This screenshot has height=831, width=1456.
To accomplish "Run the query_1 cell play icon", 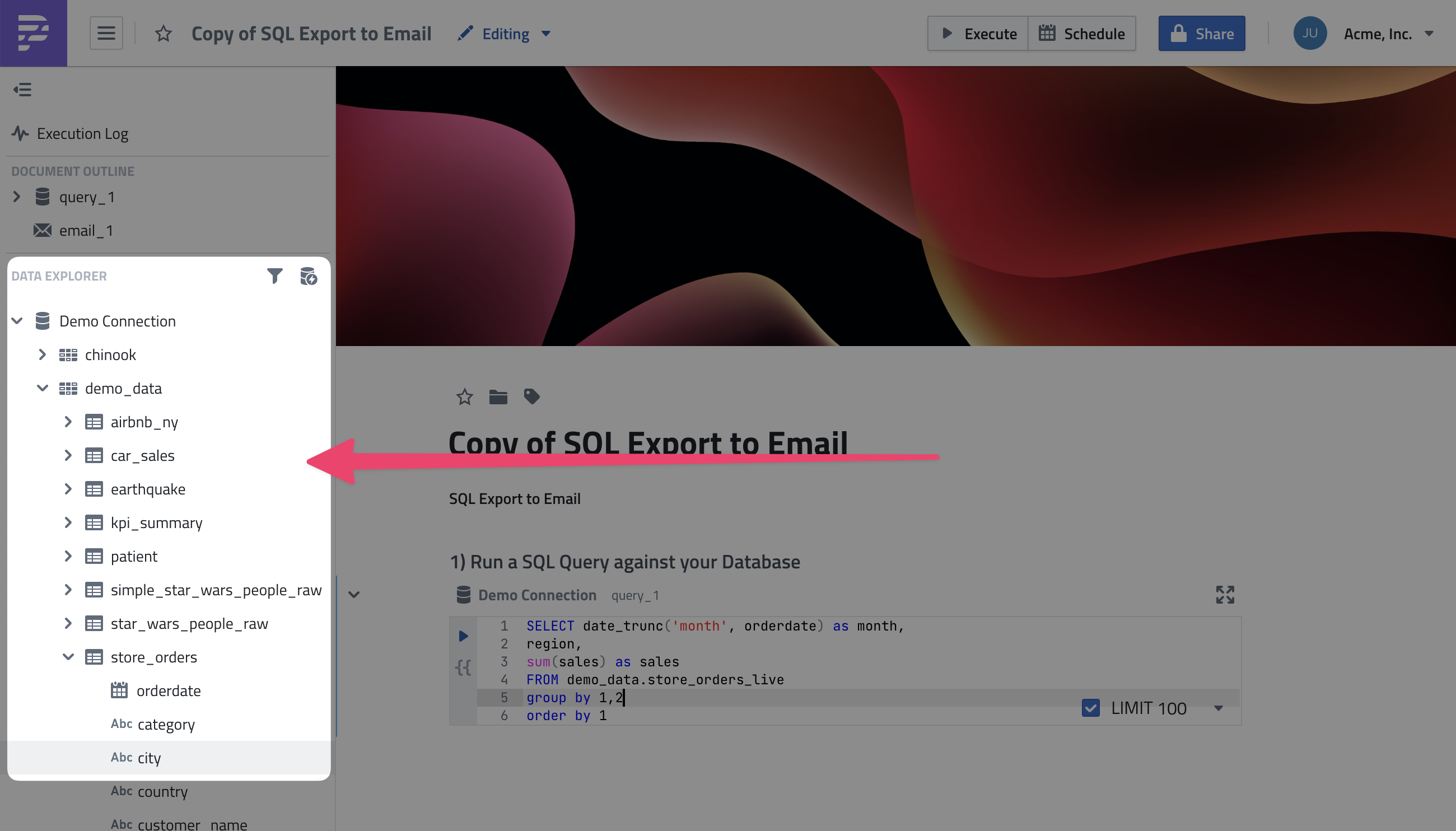I will (x=464, y=636).
